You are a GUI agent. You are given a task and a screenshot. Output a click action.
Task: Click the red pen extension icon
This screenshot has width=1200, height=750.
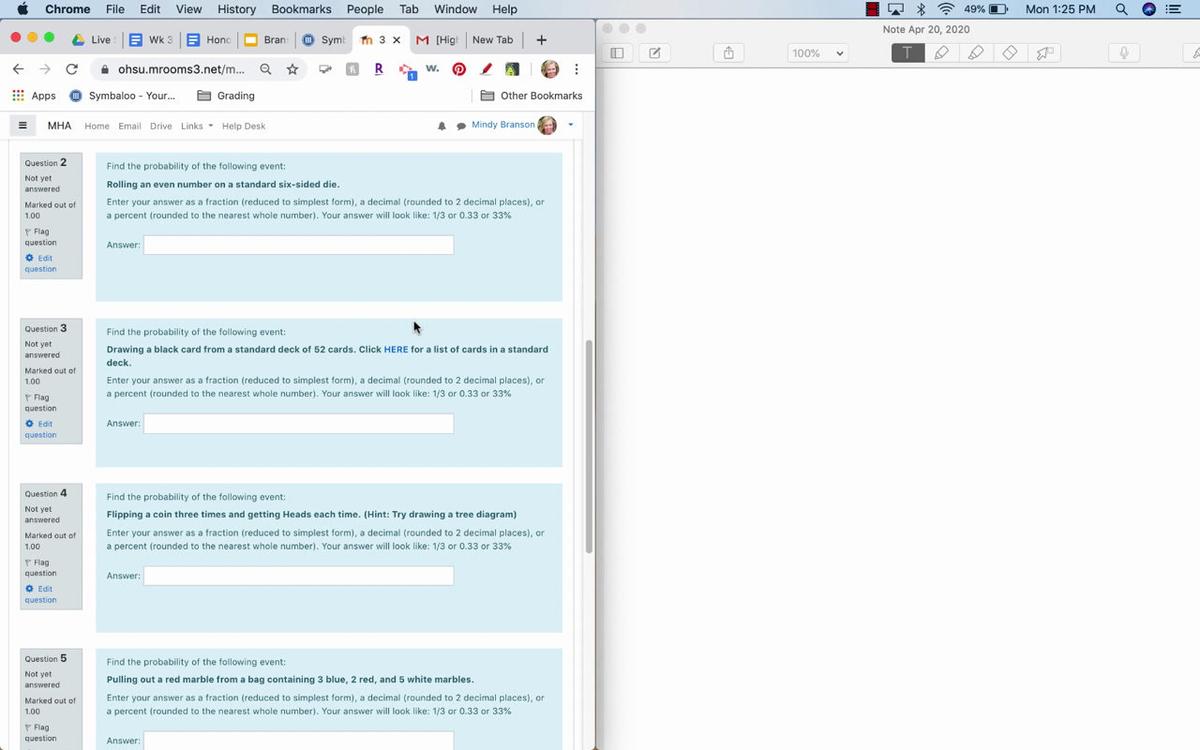point(486,69)
